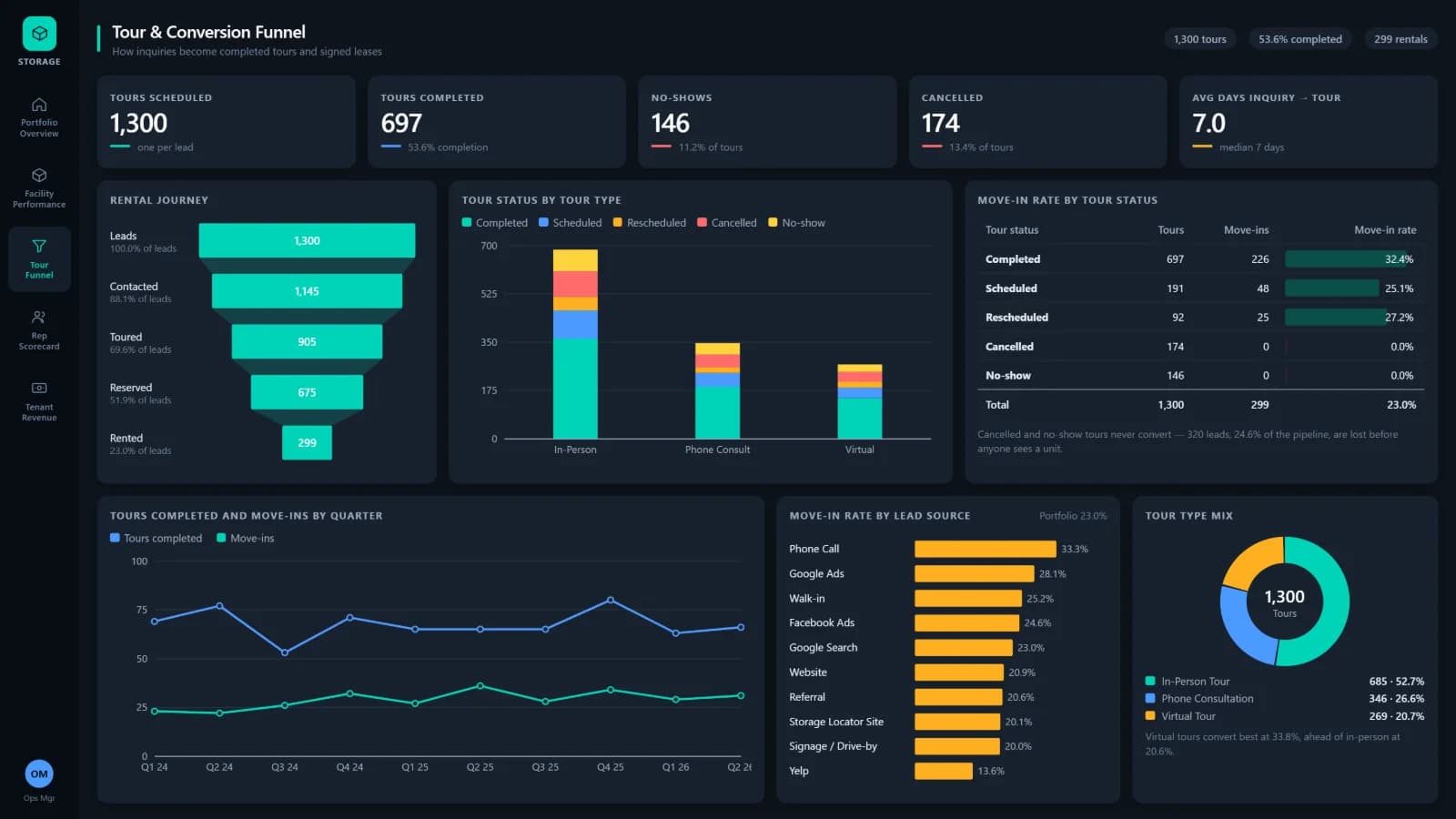Switch to Tour Funnel page
This screenshot has height=819, width=1456.
[39, 259]
